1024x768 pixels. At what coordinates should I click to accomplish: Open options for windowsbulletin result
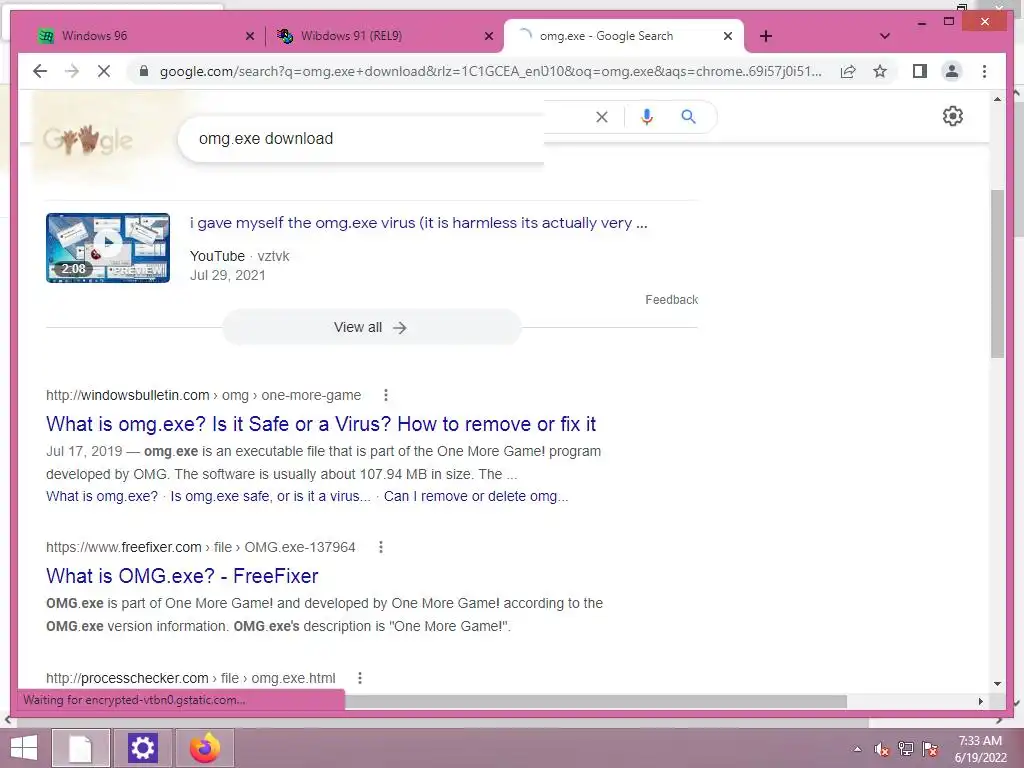coord(386,395)
